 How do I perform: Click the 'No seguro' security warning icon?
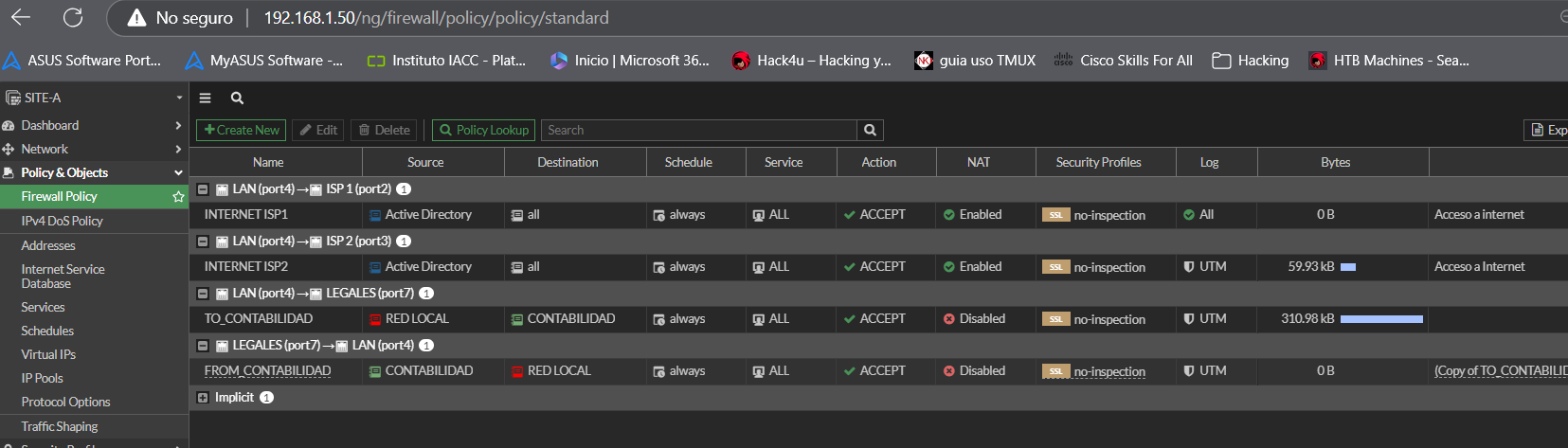(x=137, y=18)
